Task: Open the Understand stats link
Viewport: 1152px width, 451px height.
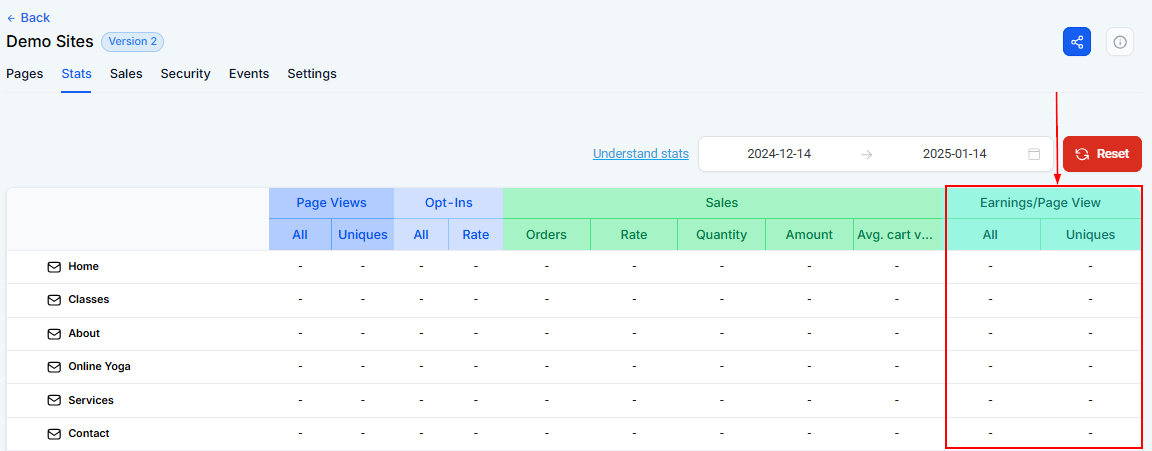Action: pyautogui.click(x=641, y=154)
